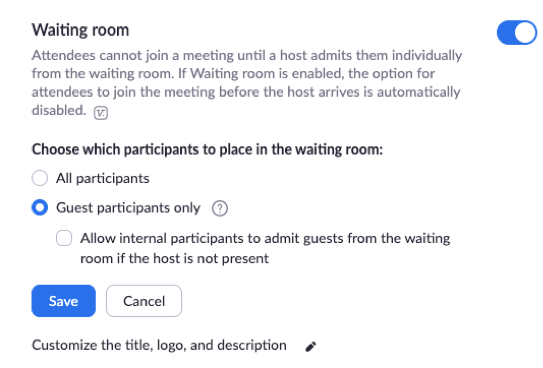The image size is (543, 368).
Task: Click the pencil icon to edit customization
Action: [x=311, y=347]
